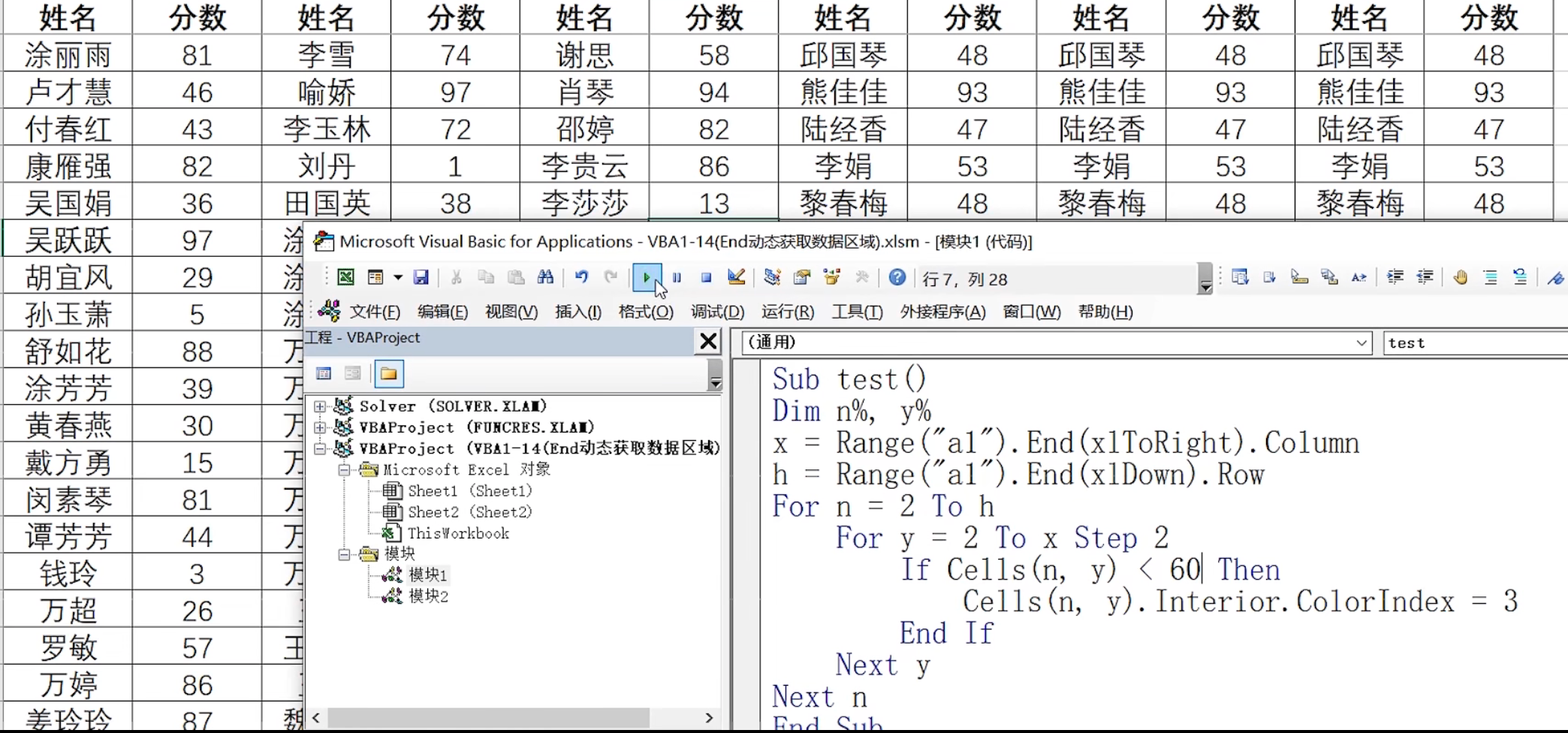This screenshot has height=733, width=1568.
Task: Open the 运行(R) menu
Action: 788,312
